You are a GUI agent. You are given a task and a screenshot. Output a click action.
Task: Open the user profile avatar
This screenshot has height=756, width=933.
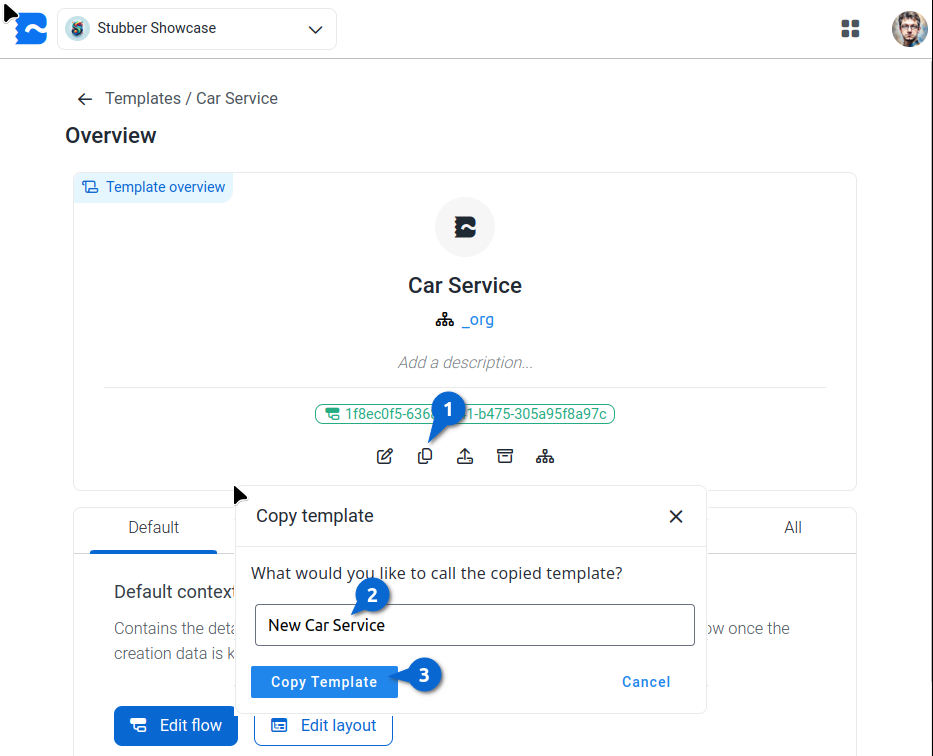point(909,29)
